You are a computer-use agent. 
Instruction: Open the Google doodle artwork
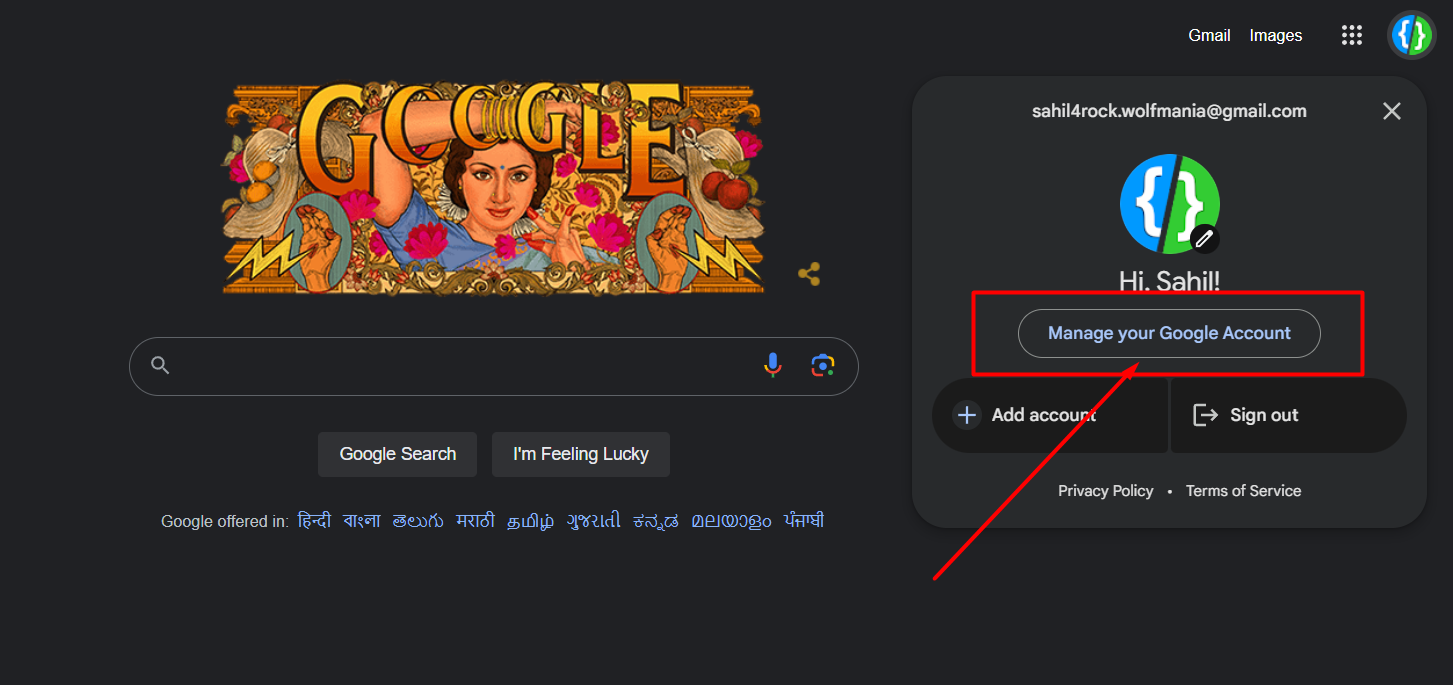coord(492,188)
